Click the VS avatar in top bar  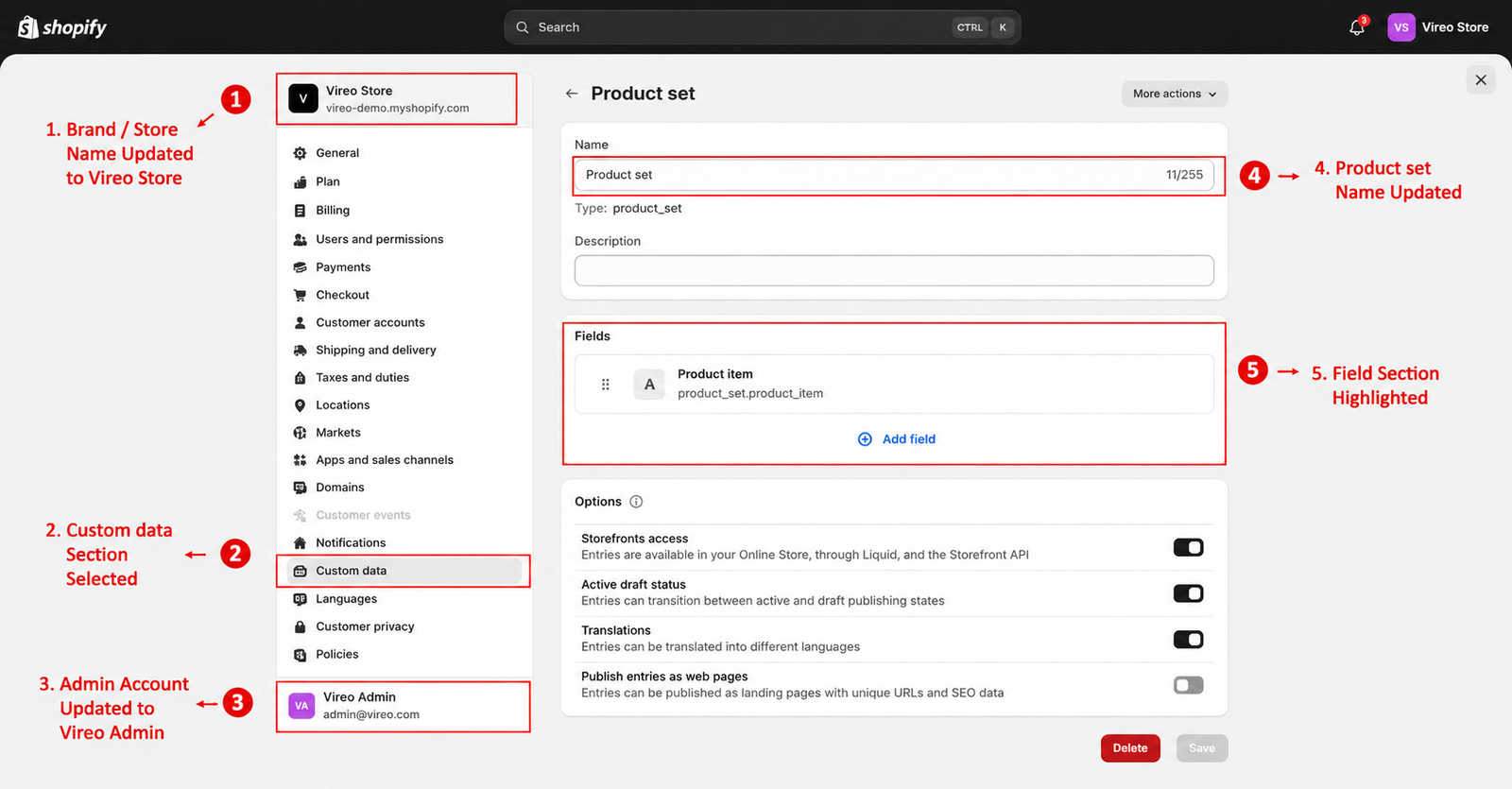tap(1401, 27)
